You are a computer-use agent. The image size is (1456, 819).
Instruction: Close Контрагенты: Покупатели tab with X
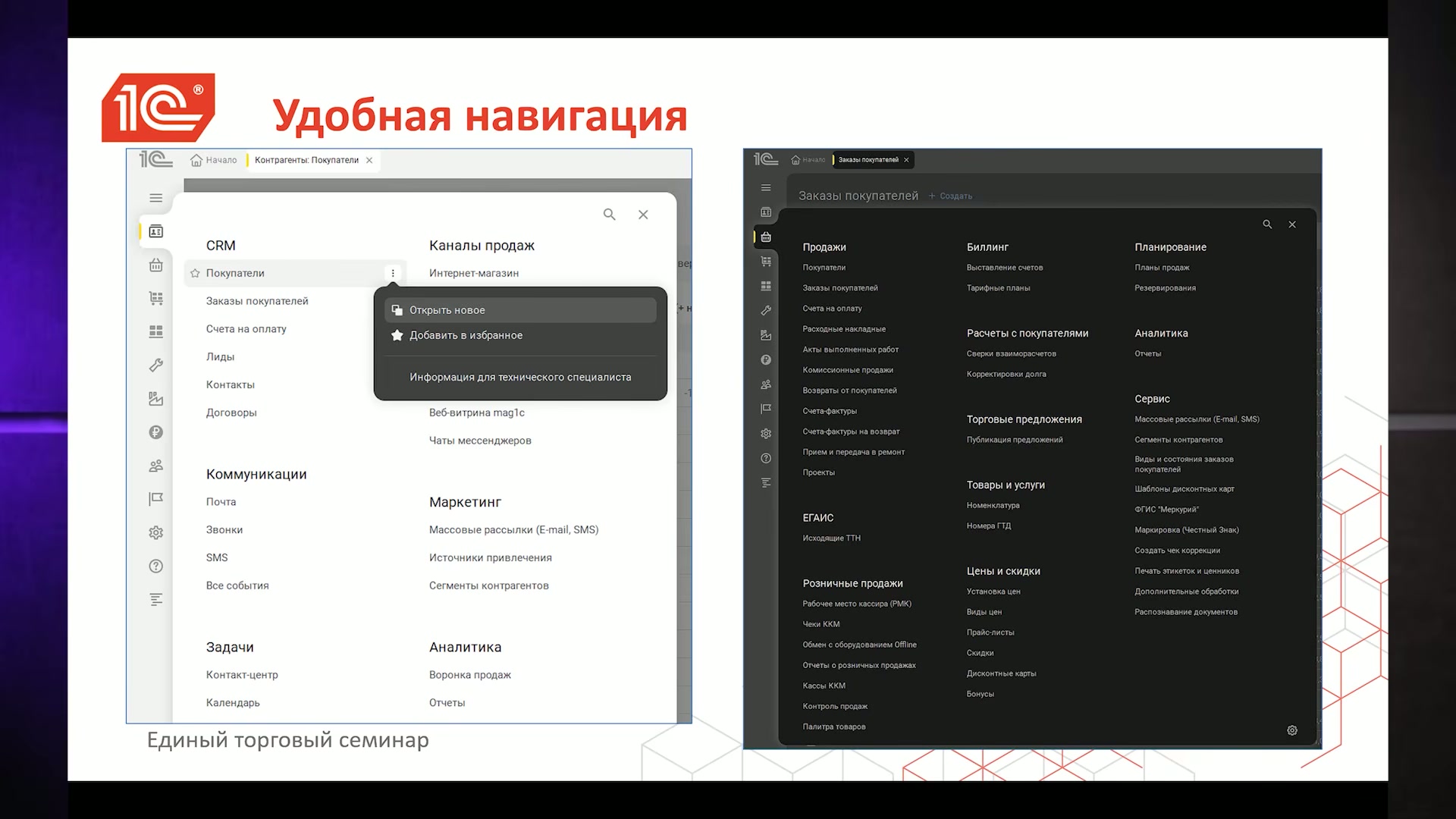(x=369, y=160)
